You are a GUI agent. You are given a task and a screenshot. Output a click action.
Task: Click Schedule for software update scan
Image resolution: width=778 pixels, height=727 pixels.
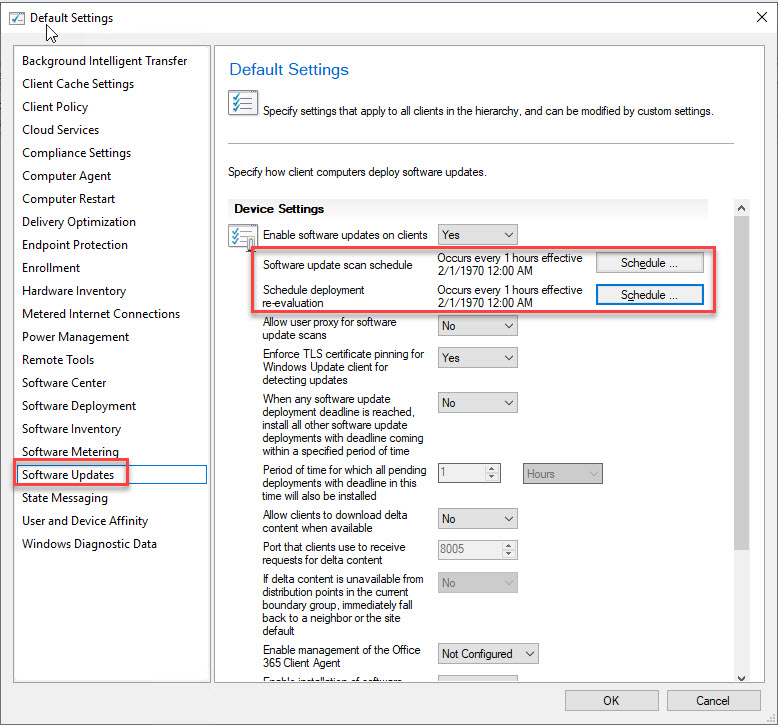click(x=649, y=263)
